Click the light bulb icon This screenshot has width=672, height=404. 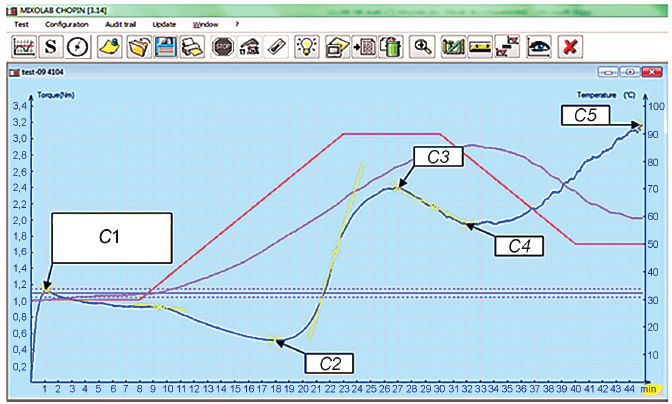(306, 46)
